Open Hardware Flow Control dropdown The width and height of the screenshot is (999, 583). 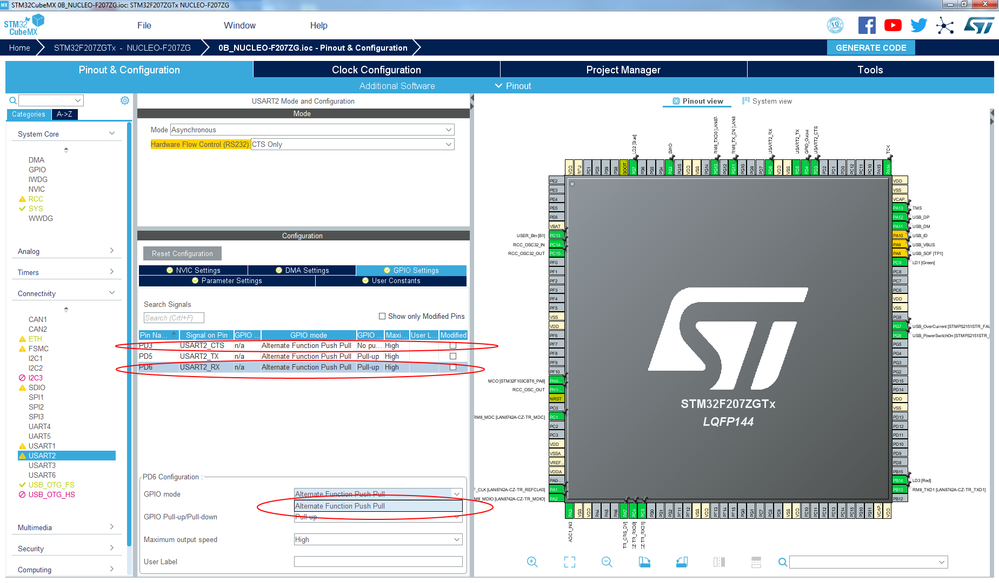(352, 145)
